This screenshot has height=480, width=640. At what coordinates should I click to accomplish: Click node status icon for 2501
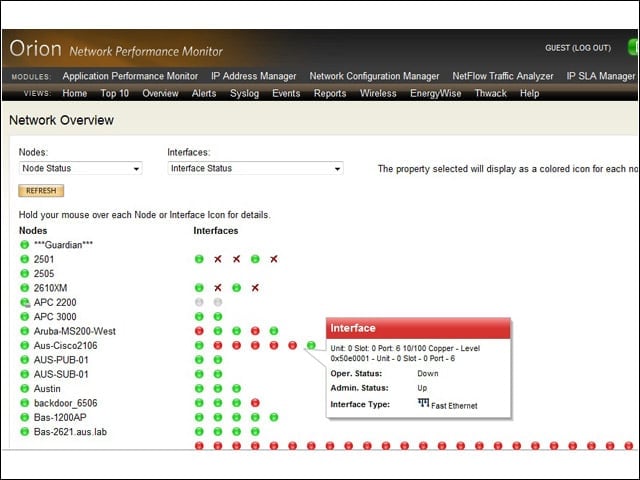coord(24,259)
